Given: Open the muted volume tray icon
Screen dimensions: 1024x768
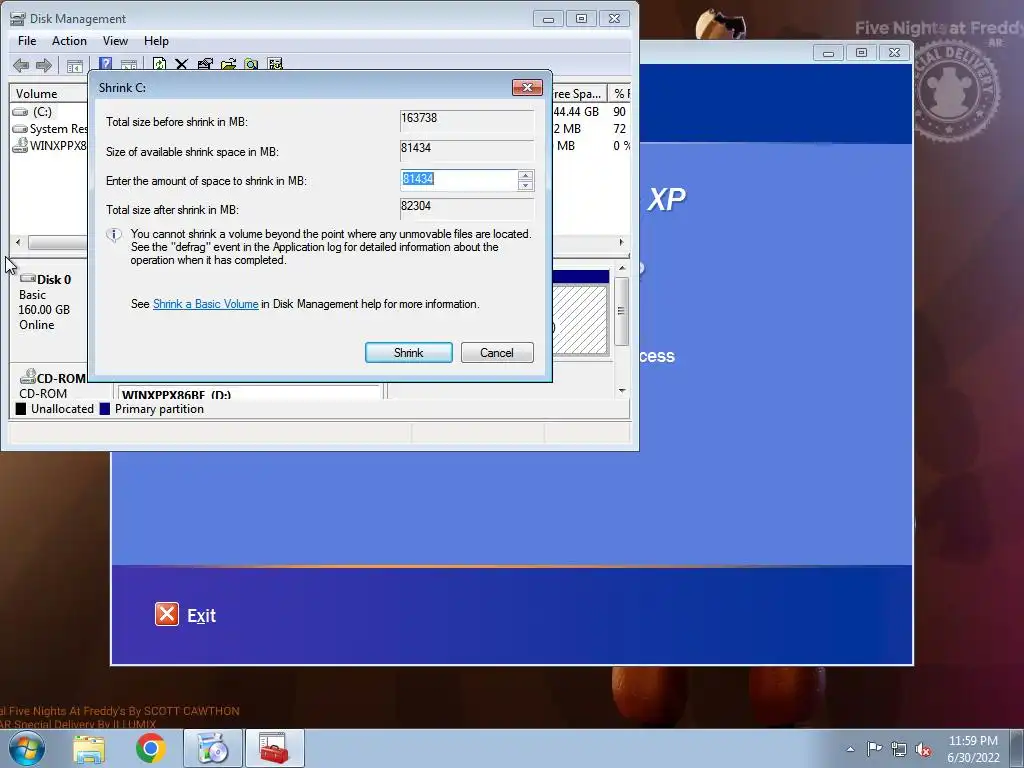Looking at the screenshot, I should (923, 750).
